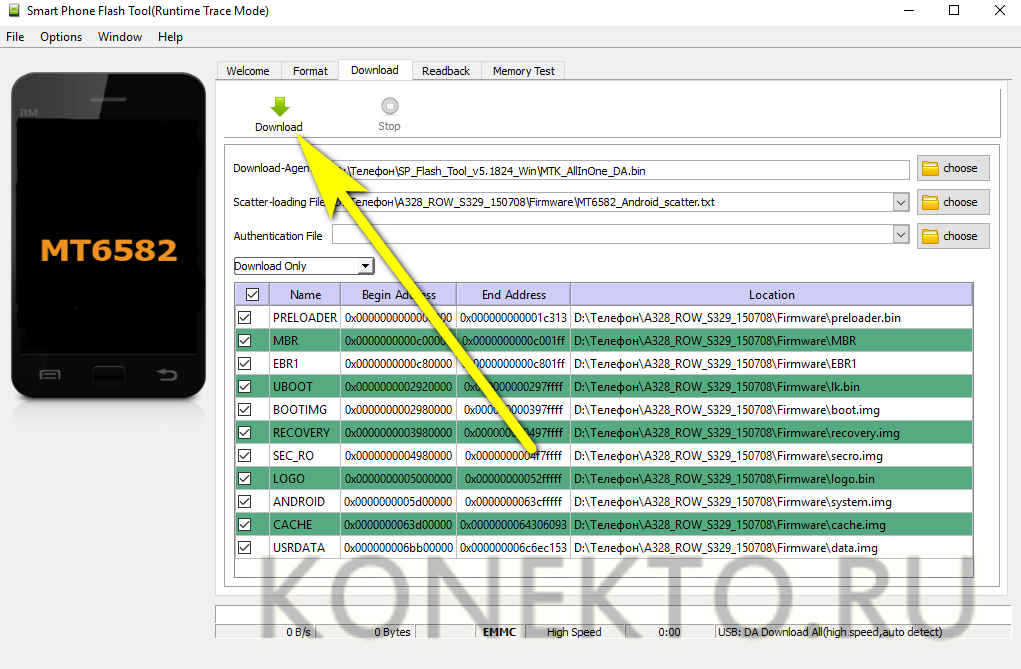The image size is (1021, 669).
Task: Uncheck the MBR partition checkbox
Action: click(245, 340)
